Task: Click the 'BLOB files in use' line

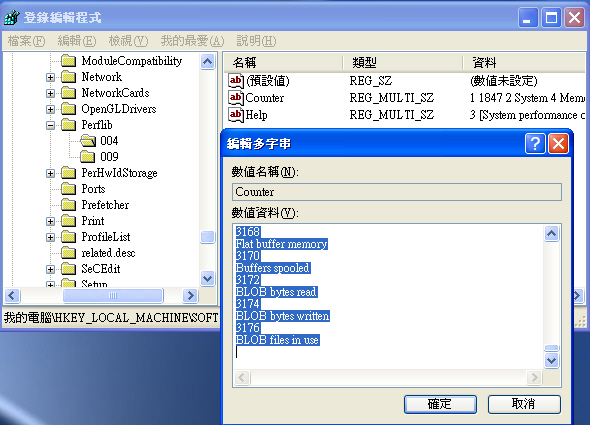Action: pyautogui.click(x=277, y=340)
